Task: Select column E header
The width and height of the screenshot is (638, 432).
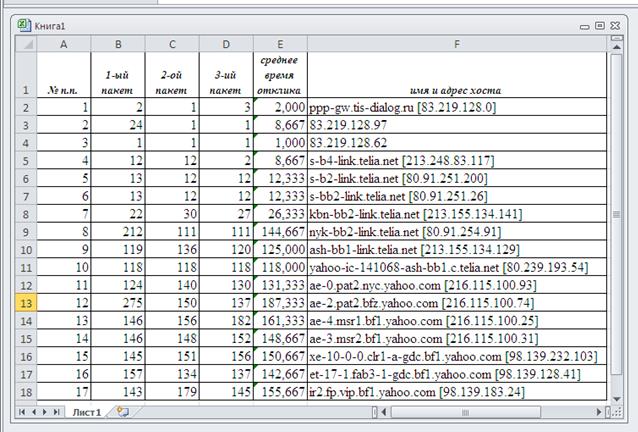Action: 280,44
